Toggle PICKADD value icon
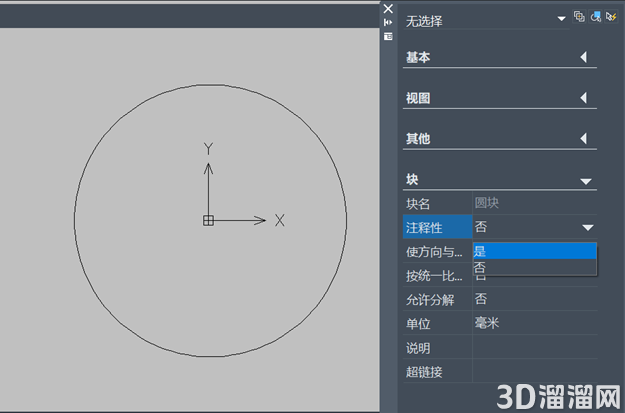The width and height of the screenshot is (625, 413). pyautogui.click(x=579, y=16)
